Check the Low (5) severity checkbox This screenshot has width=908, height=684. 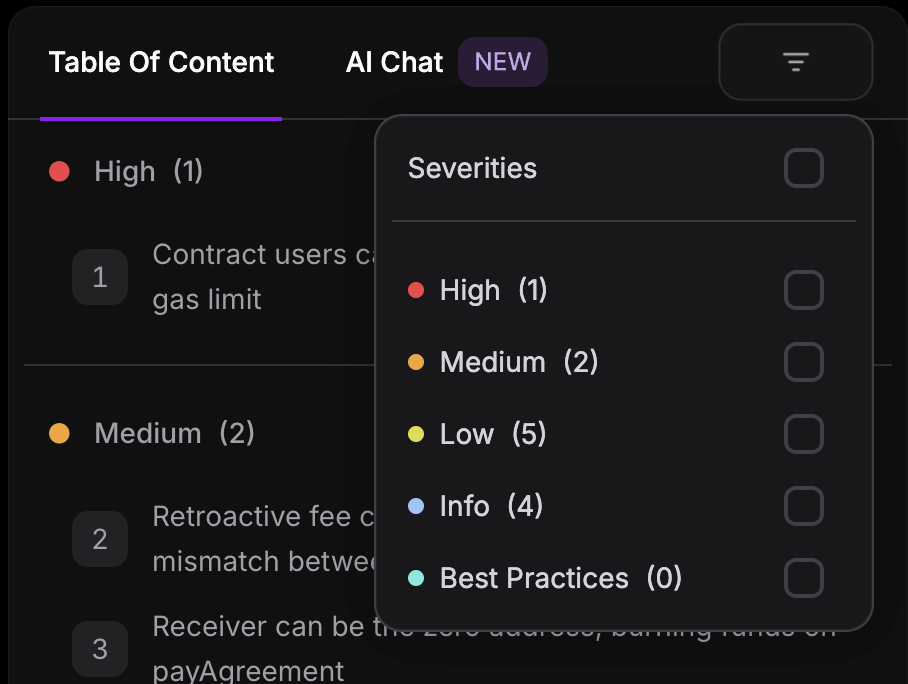coord(803,434)
